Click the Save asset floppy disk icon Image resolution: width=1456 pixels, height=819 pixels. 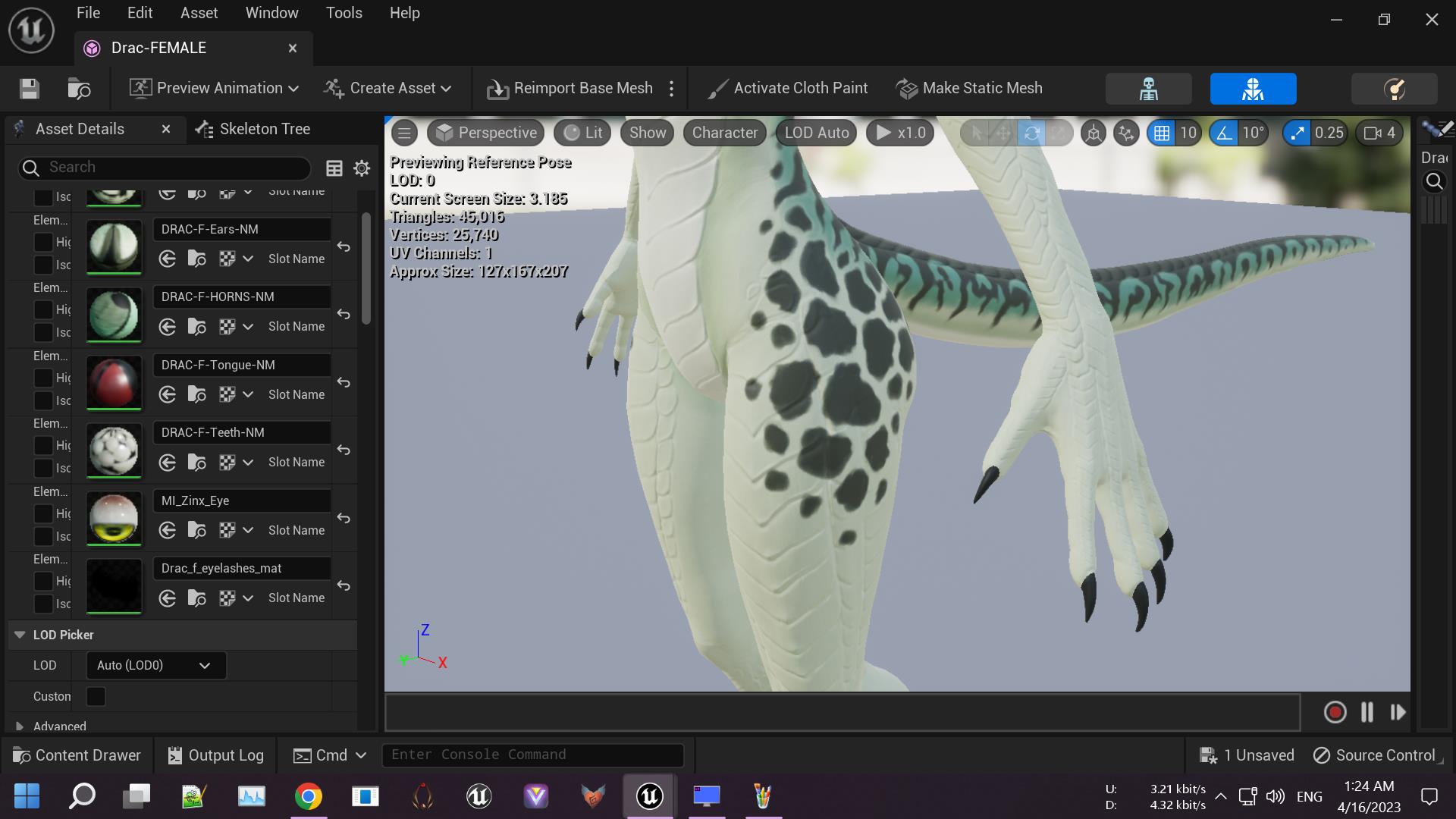[x=30, y=89]
